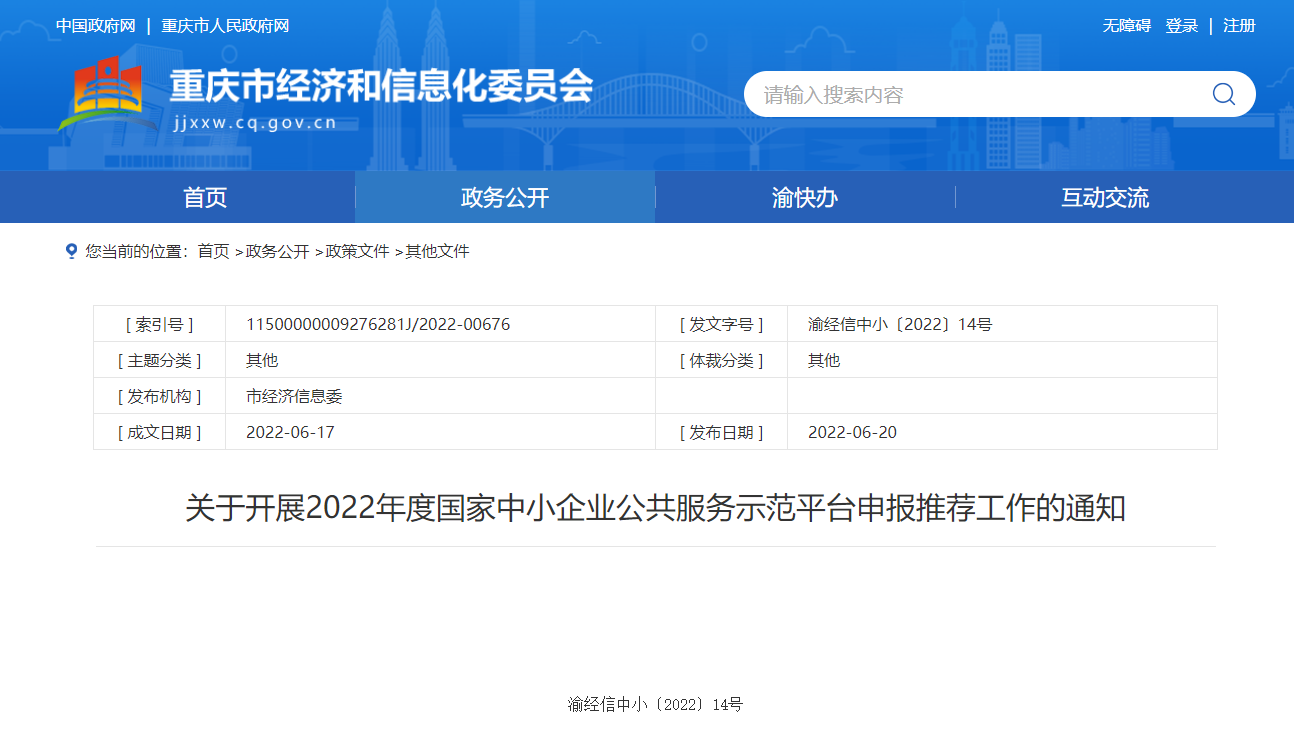
Task: Click the article title heading
Action: click(655, 508)
